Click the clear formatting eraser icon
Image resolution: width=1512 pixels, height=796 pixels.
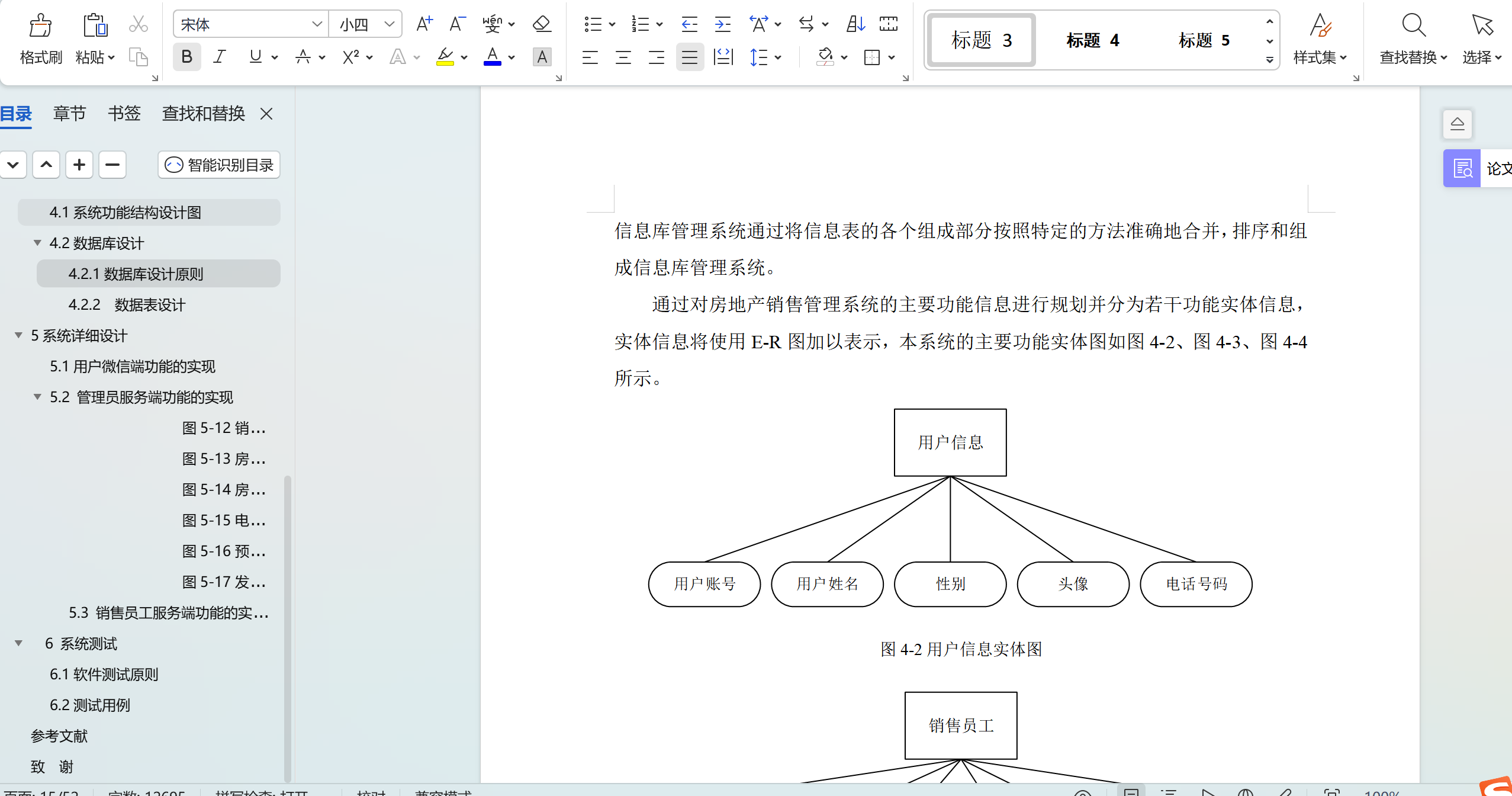click(x=542, y=24)
